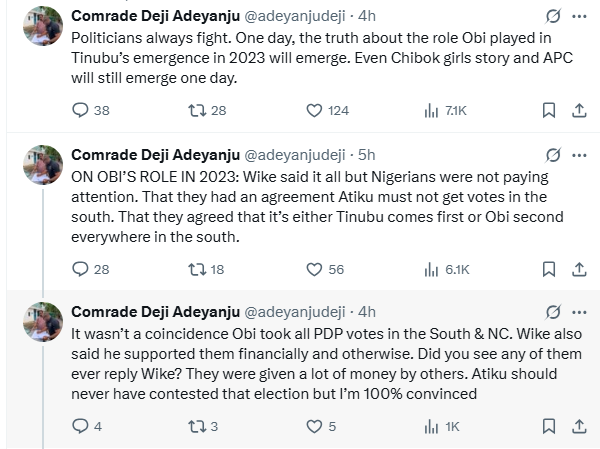Bookmark the 'Politicians always fight' tweet
Screen dimensions: 600x449
[548, 111]
